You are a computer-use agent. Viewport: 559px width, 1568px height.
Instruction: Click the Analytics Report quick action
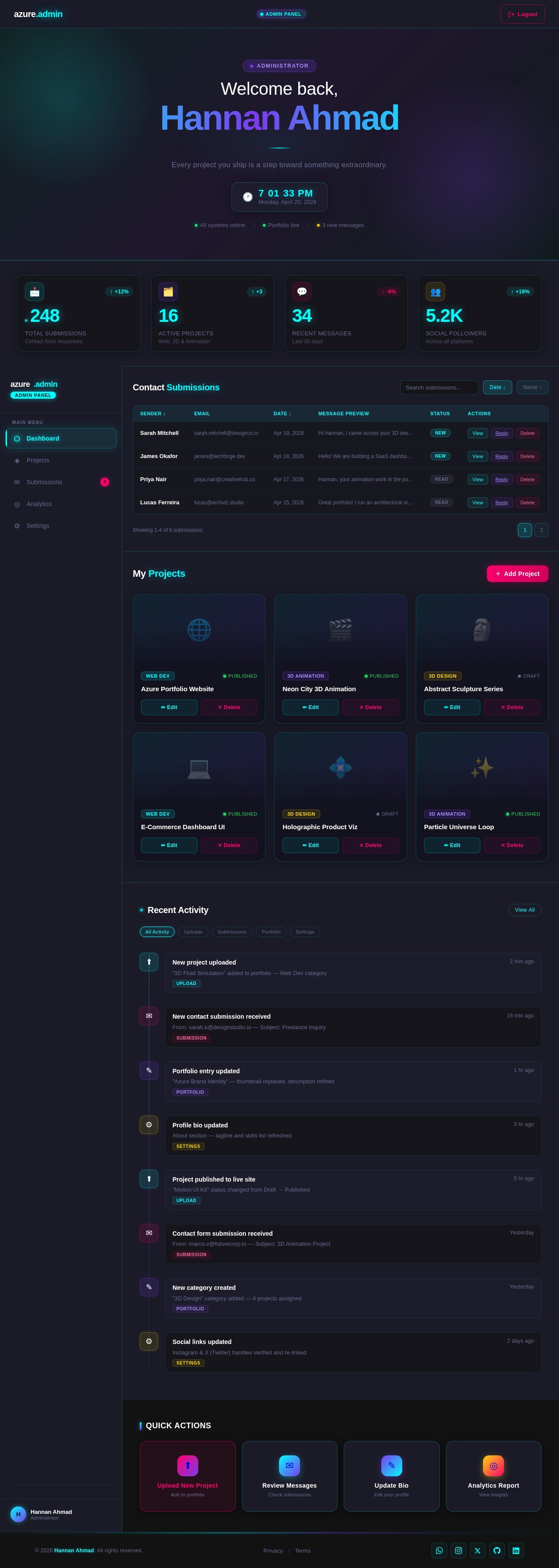tap(493, 1476)
